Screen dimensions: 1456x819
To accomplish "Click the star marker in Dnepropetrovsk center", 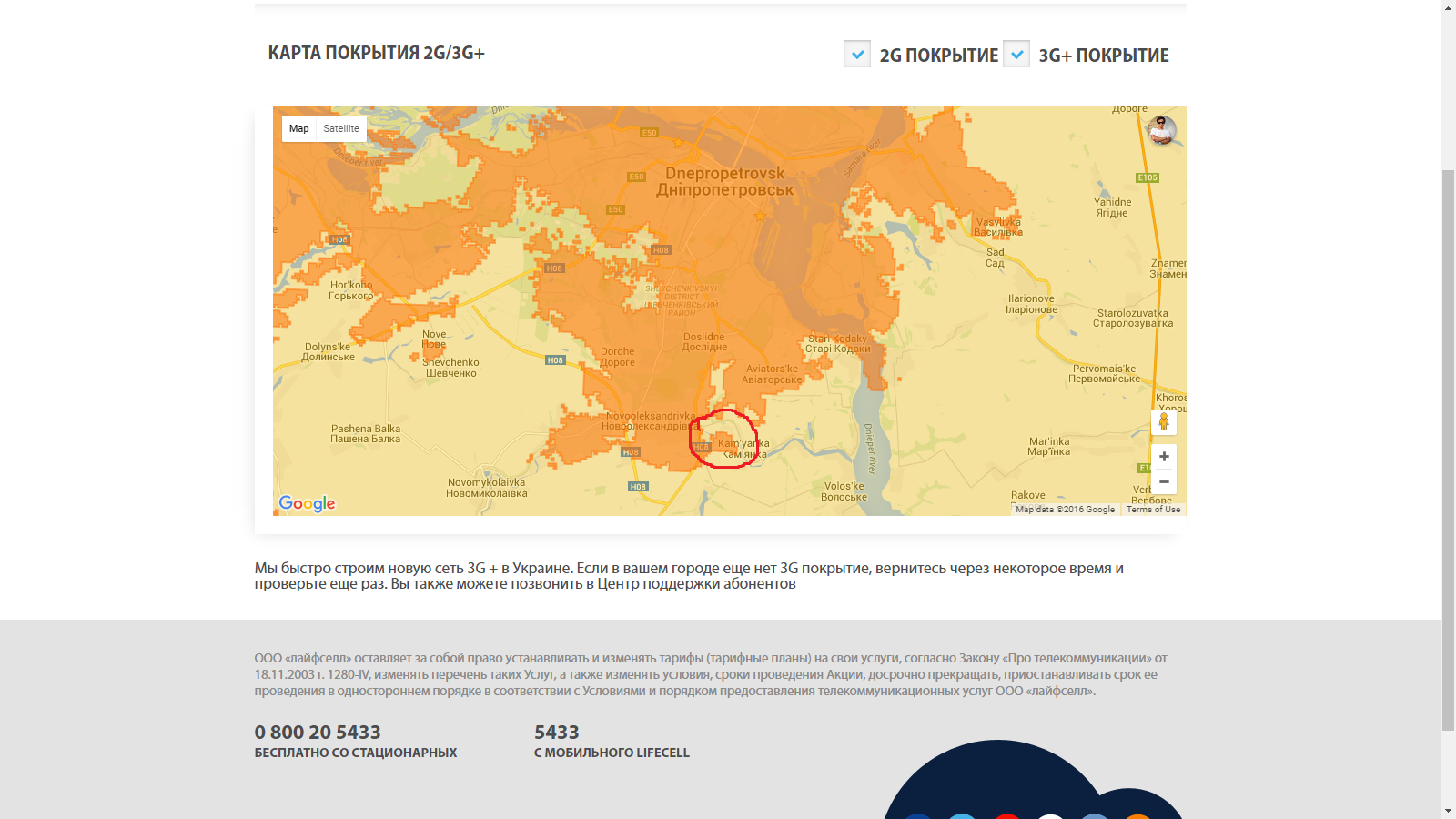I will [760, 216].
